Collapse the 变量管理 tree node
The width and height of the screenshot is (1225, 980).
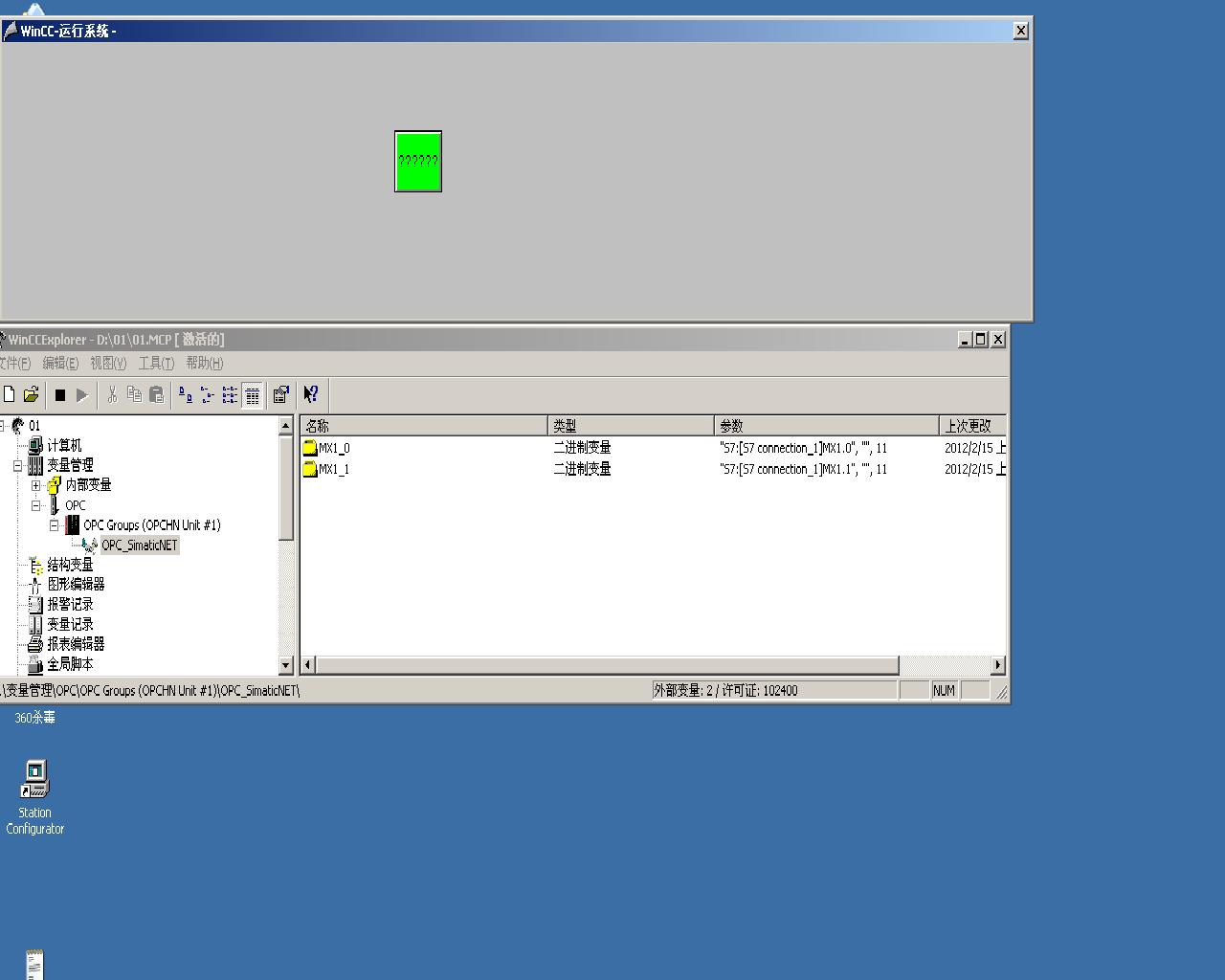tap(17, 466)
